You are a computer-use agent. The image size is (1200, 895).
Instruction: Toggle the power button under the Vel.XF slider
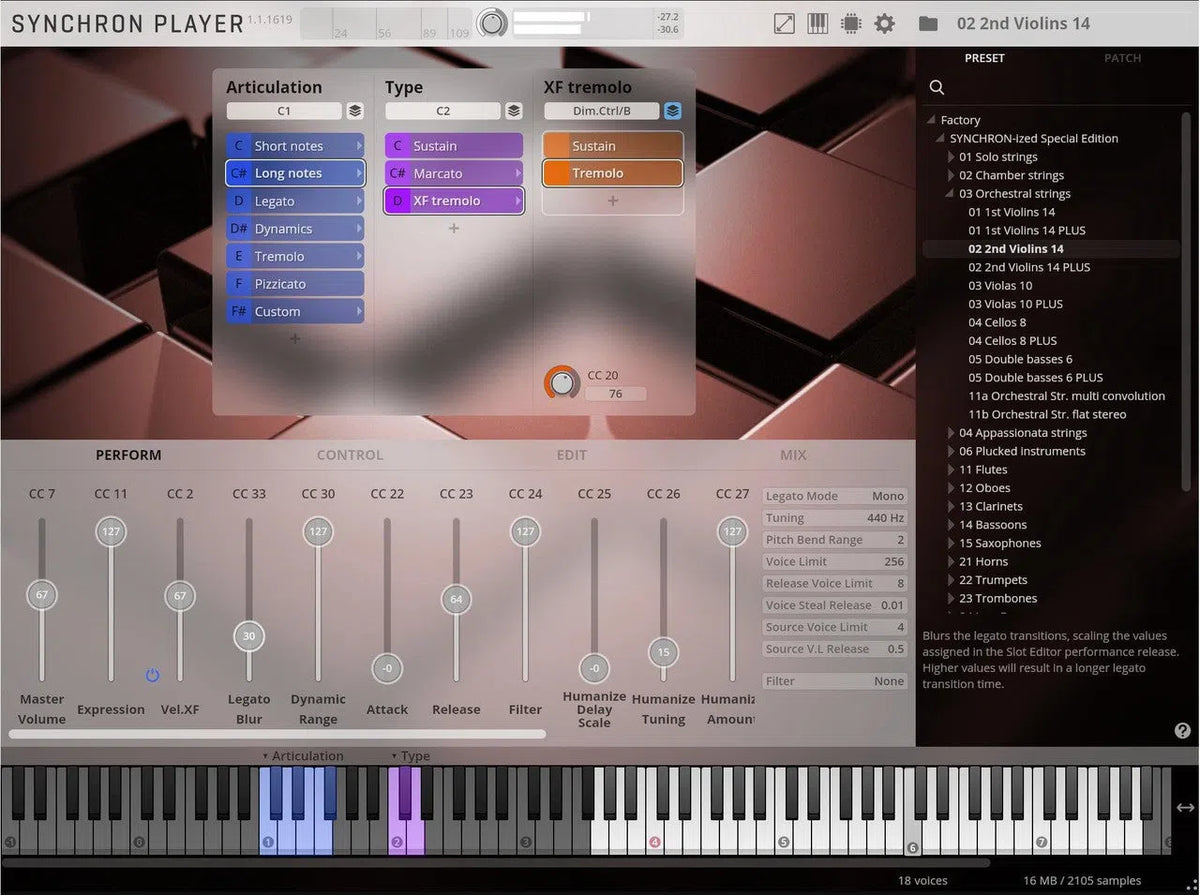tap(151, 675)
